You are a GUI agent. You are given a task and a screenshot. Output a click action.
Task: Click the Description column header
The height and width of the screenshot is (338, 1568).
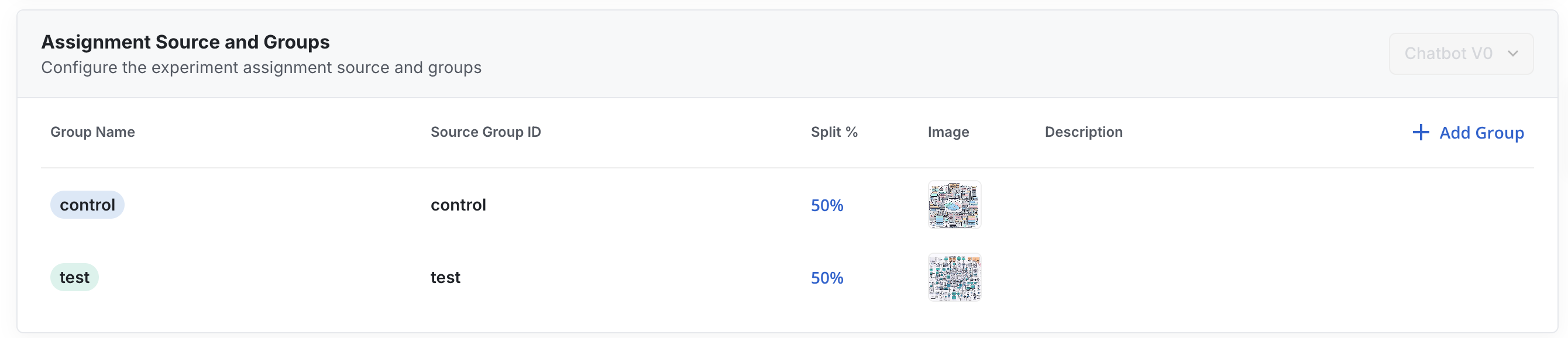coord(1083,132)
